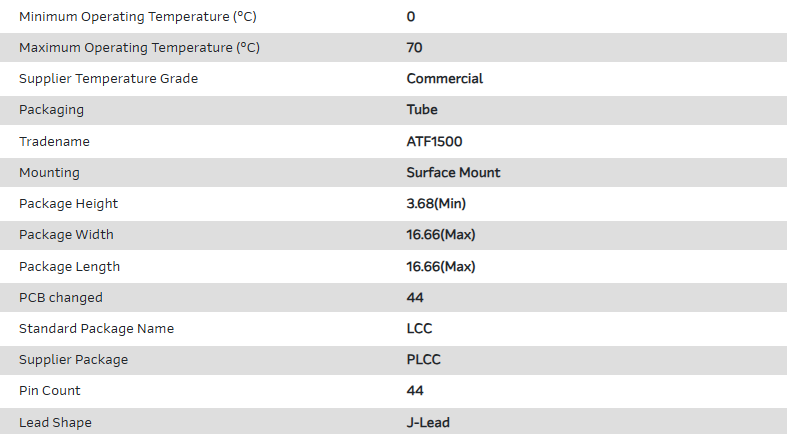Click the Mounting row label
Viewport: 787px width, 434px height.
tap(49, 173)
